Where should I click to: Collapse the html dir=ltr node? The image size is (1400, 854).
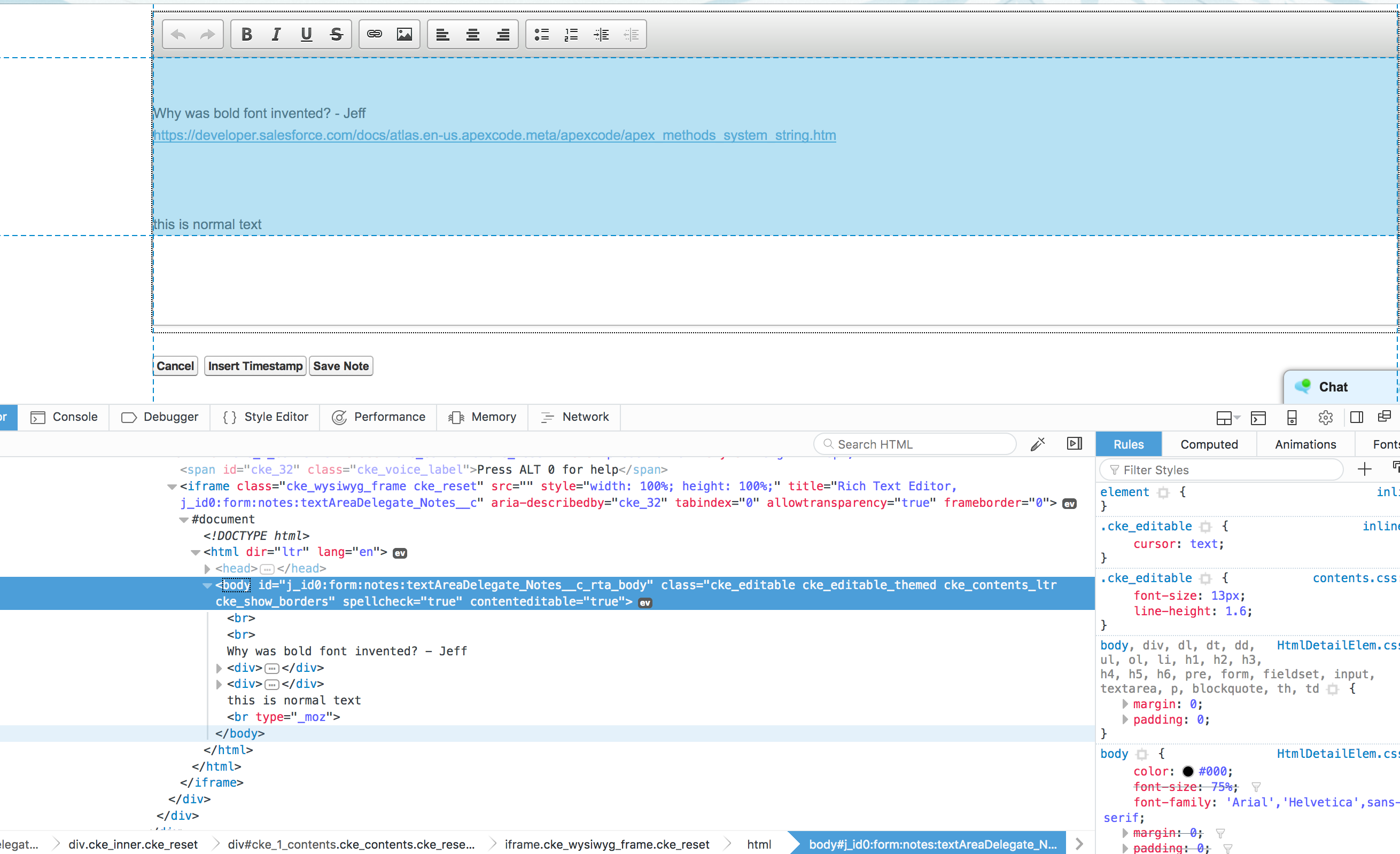point(196,552)
